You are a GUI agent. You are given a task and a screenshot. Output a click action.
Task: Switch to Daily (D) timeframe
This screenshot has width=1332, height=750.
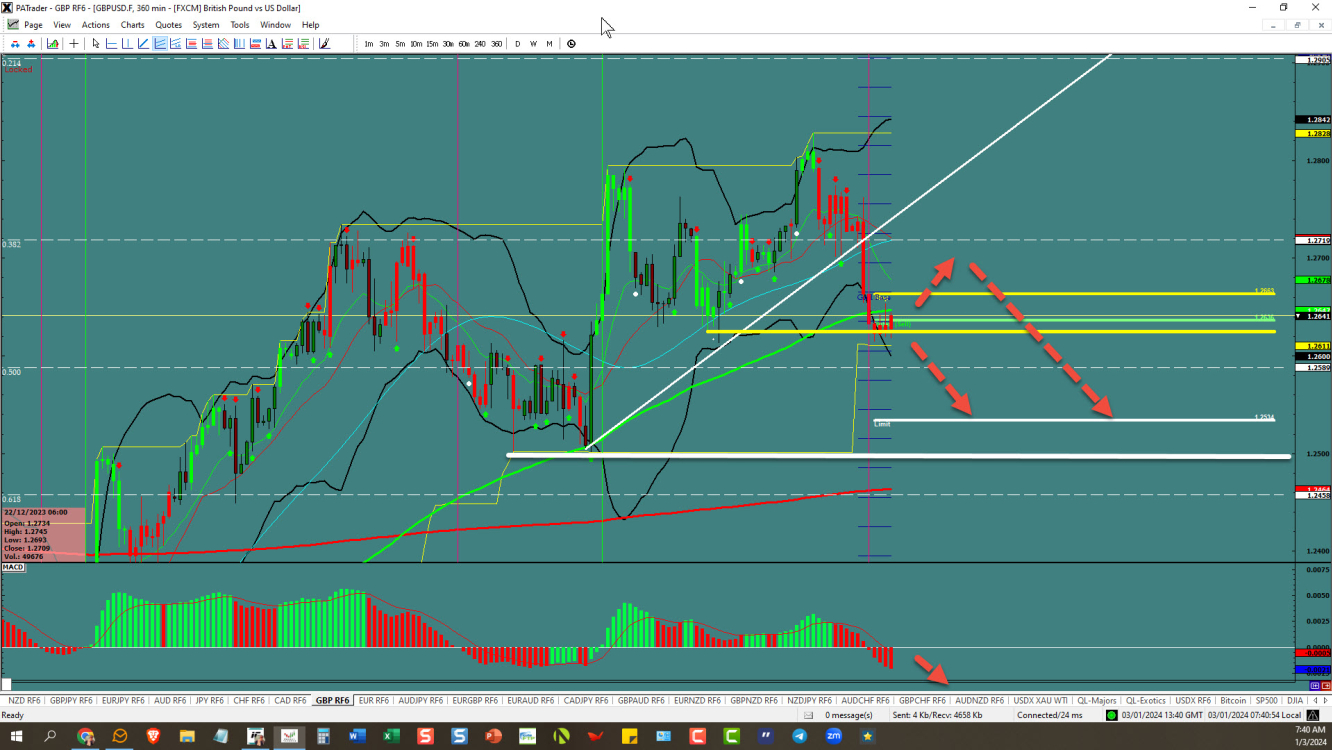[517, 43]
